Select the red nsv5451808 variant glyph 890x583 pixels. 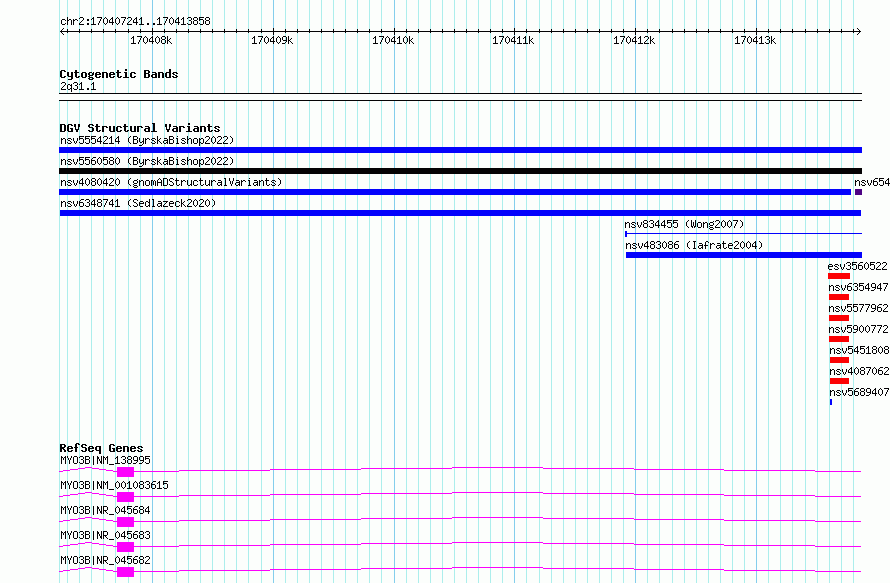(x=839, y=360)
